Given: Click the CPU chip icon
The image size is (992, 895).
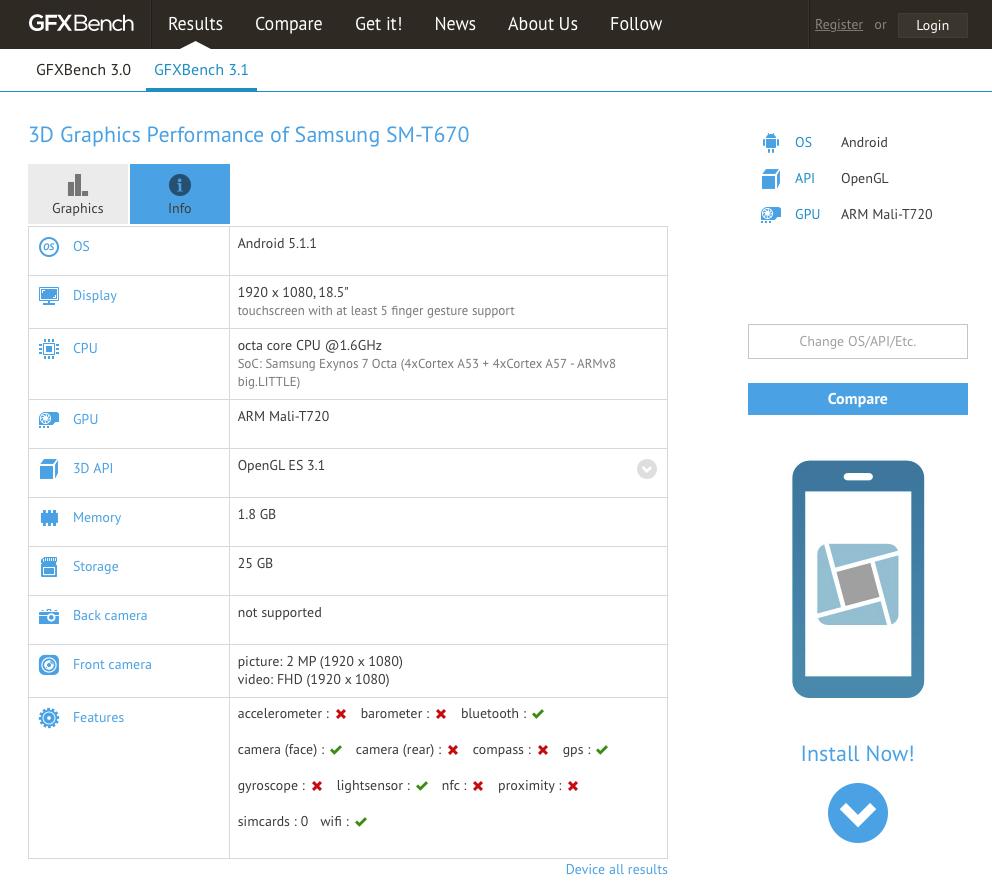Looking at the screenshot, I should click(x=48, y=349).
